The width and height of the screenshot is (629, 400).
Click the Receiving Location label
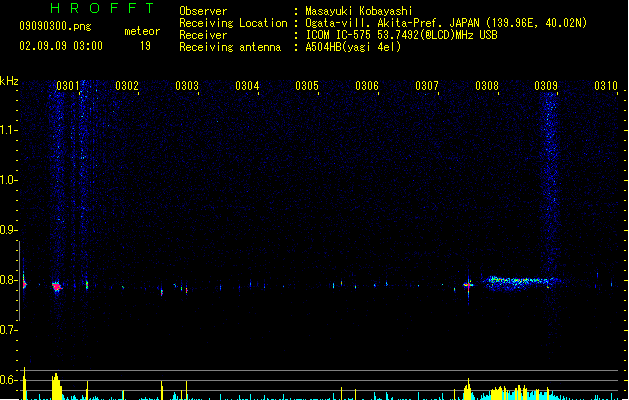coord(233,23)
